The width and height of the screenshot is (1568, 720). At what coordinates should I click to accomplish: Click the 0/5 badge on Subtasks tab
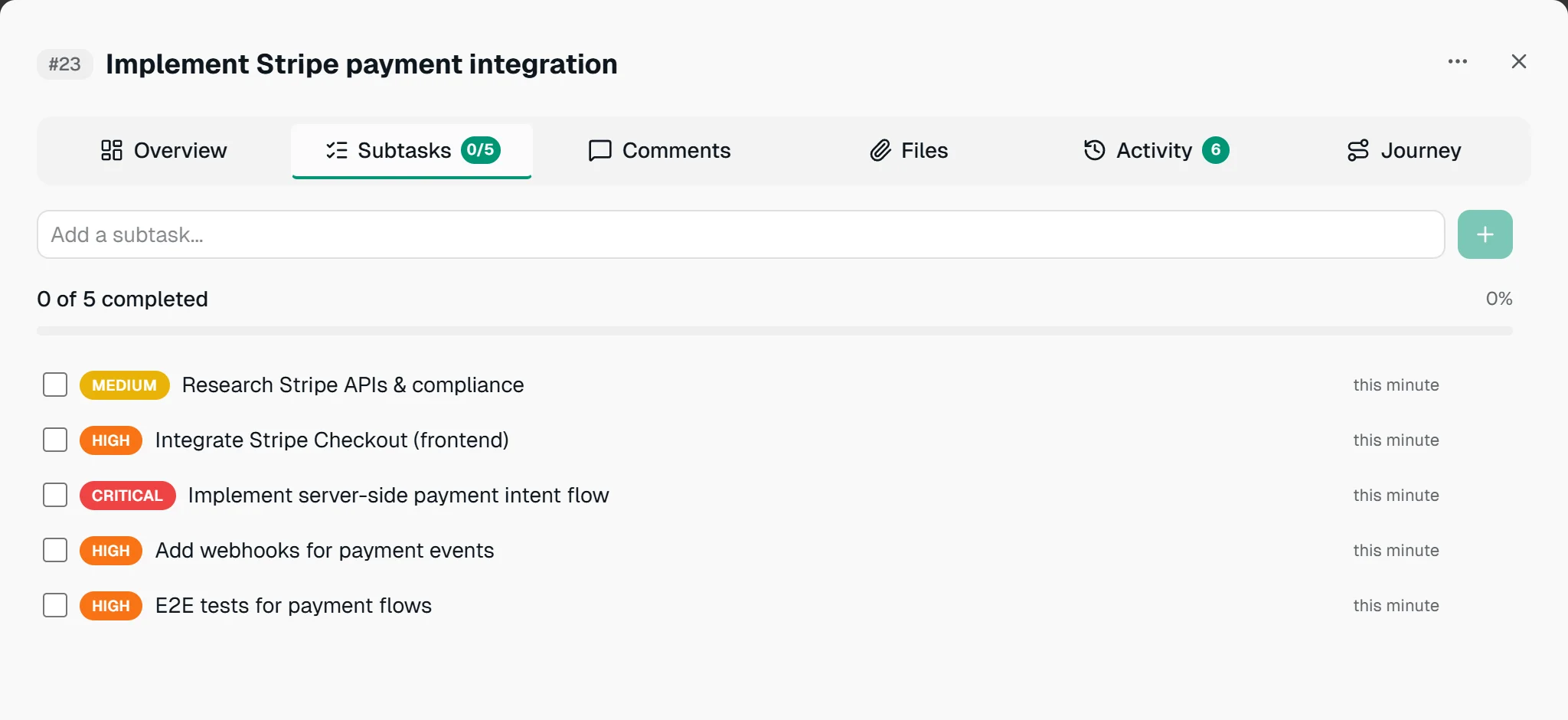point(481,150)
